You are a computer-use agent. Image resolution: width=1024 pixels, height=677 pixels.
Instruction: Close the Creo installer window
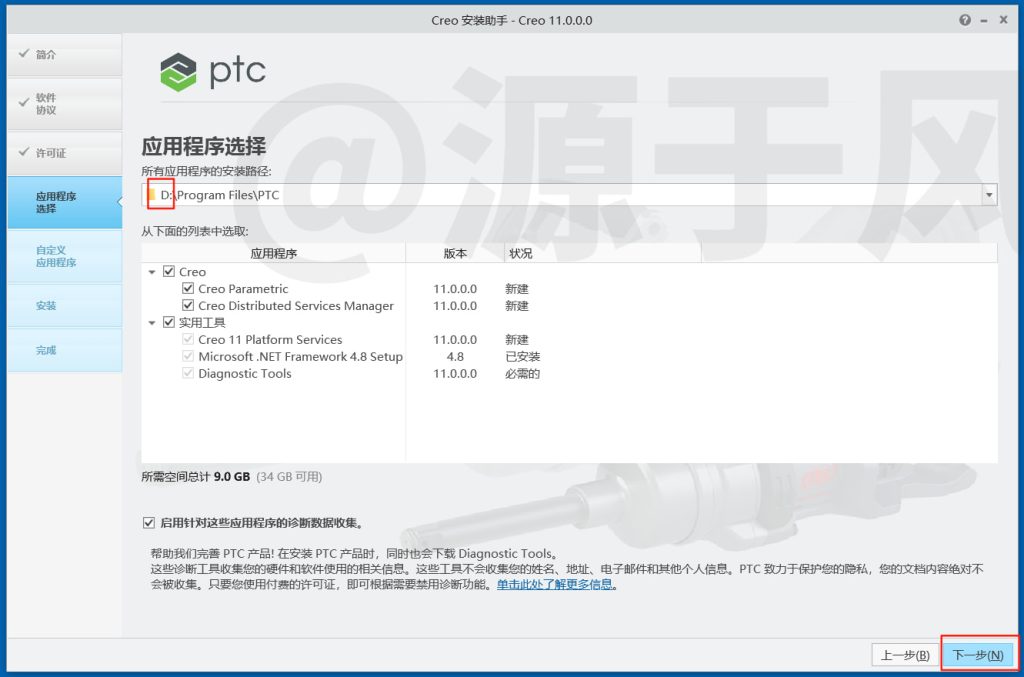point(1003,20)
